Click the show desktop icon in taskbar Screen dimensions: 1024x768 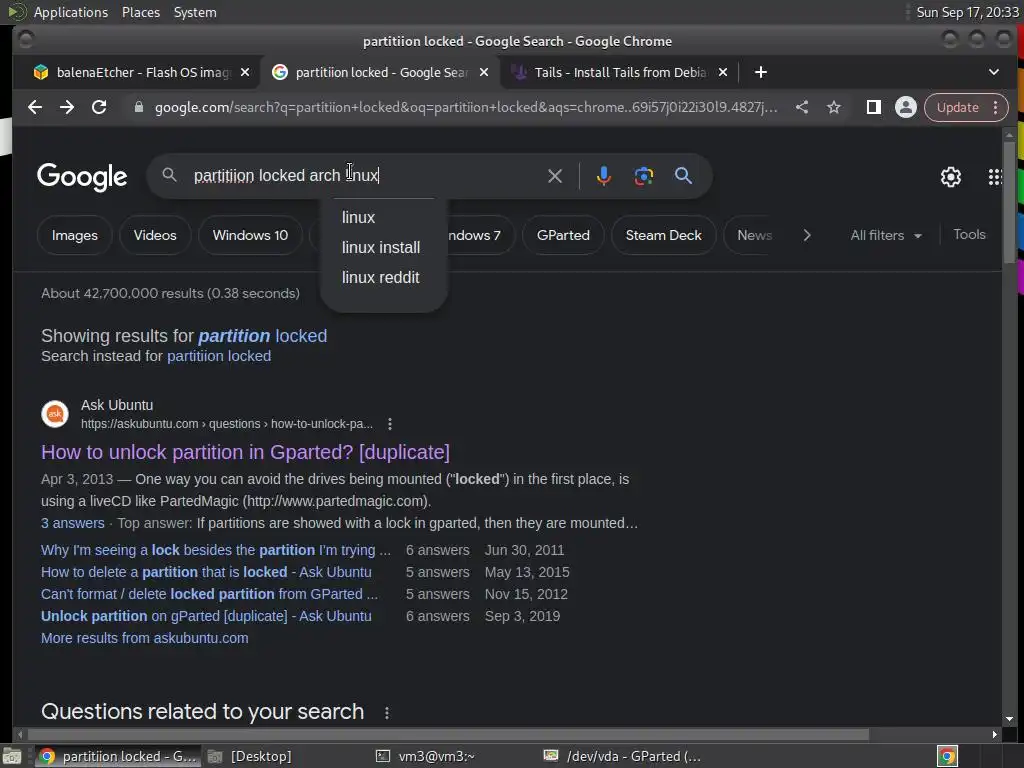[x=12, y=756]
